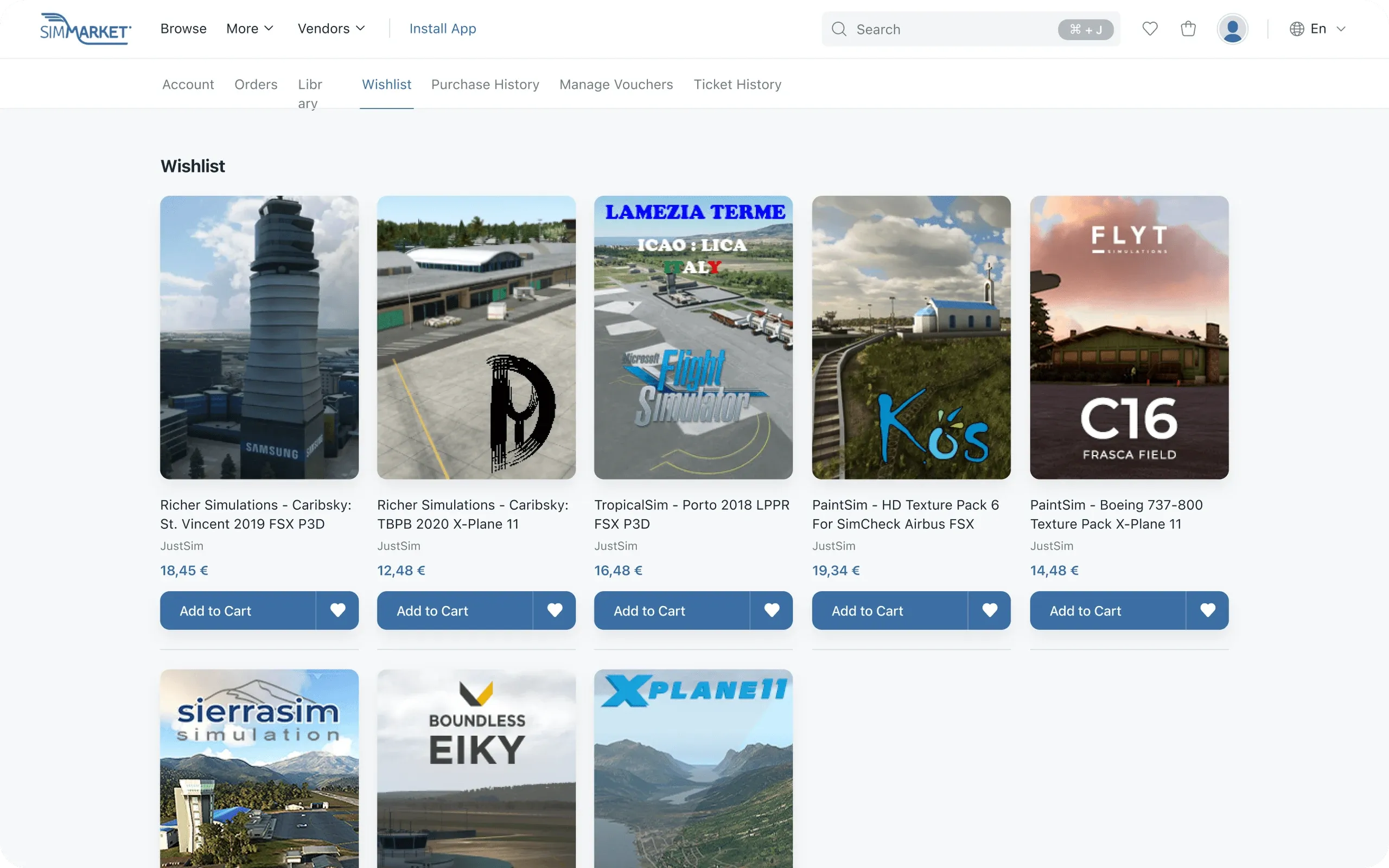Viewport: 1389px width, 868px height.
Task: Add HD Texture Pack 6 to cart
Action: point(890,610)
